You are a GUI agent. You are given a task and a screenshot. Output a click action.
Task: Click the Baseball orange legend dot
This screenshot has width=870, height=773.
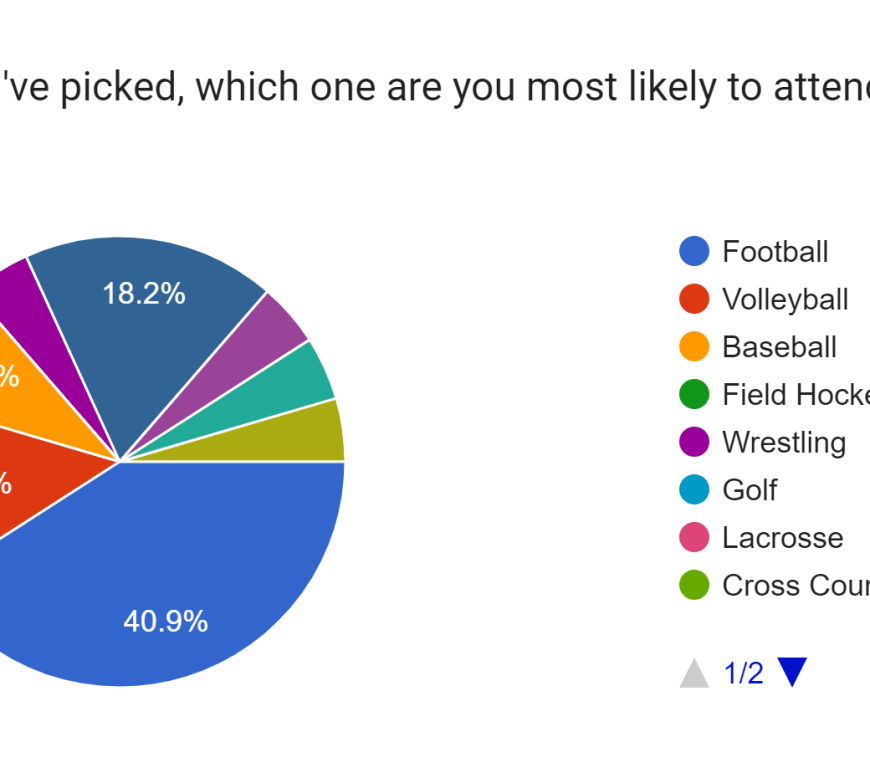click(x=694, y=347)
